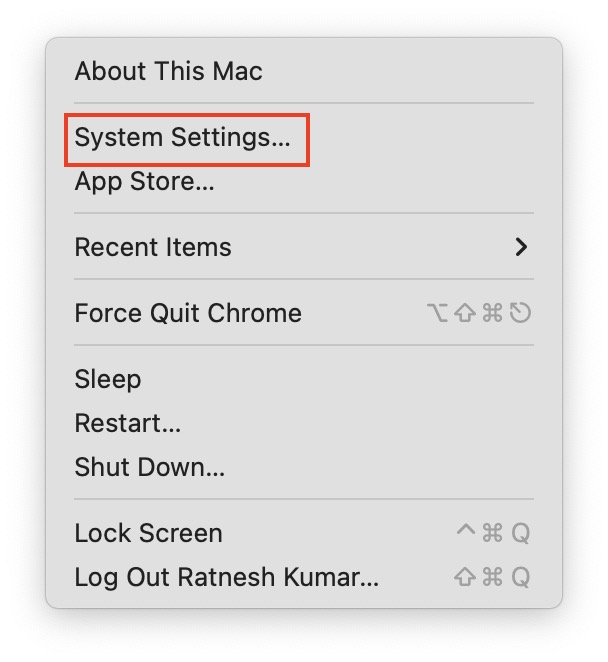This screenshot has height=662, width=608.
Task: Launch App Store menu entry
Action: pos(144,182)
